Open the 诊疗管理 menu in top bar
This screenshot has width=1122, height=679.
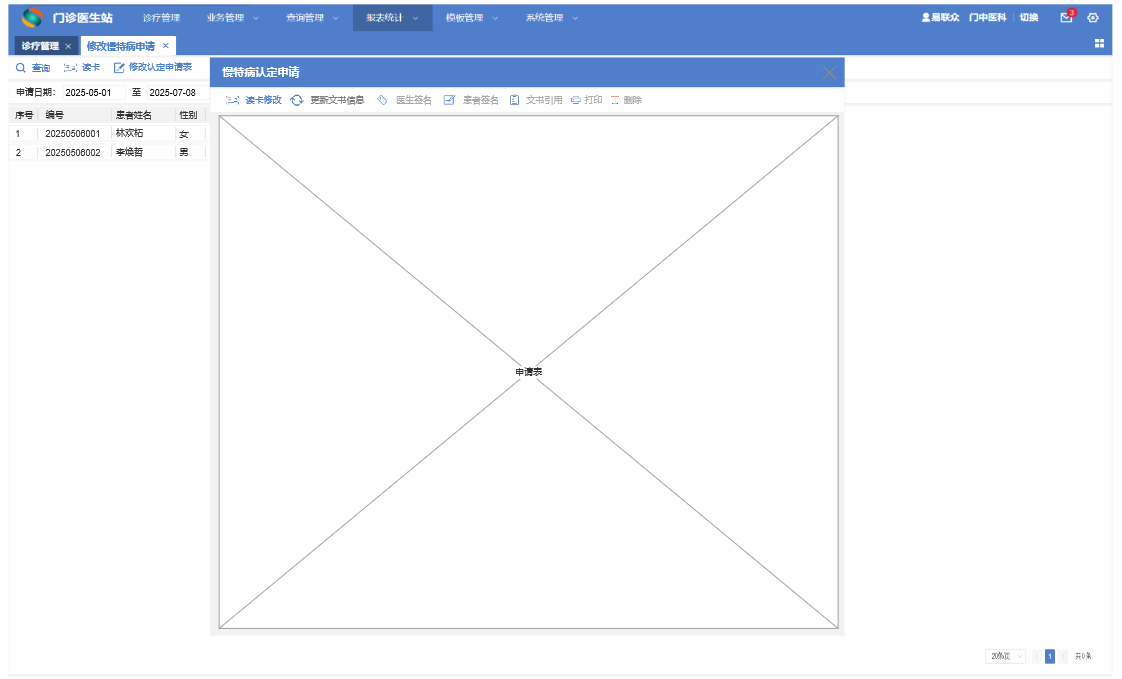click(161, 17)
